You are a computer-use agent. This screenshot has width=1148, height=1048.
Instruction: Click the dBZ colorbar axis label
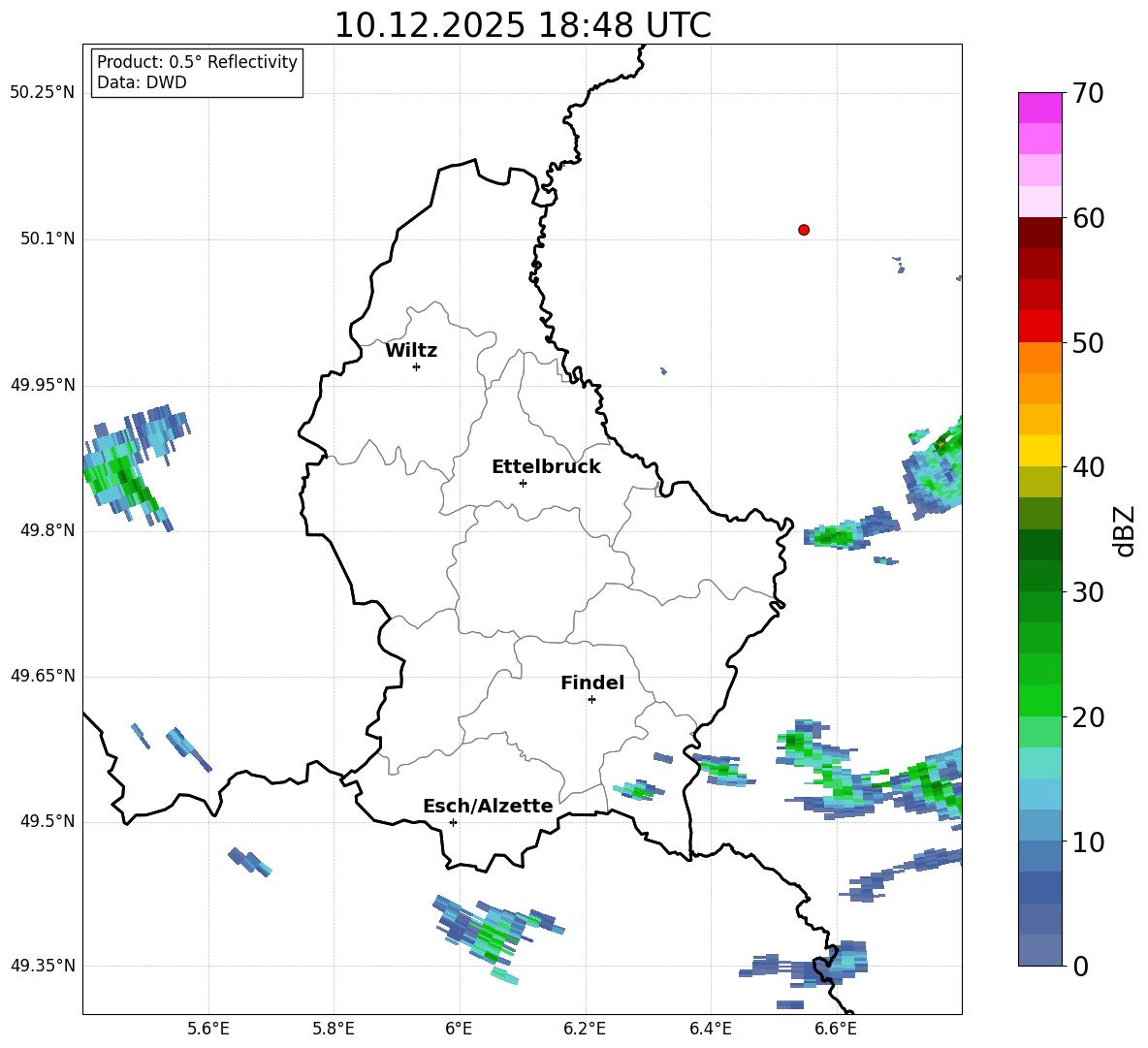tap(1126, 530)
